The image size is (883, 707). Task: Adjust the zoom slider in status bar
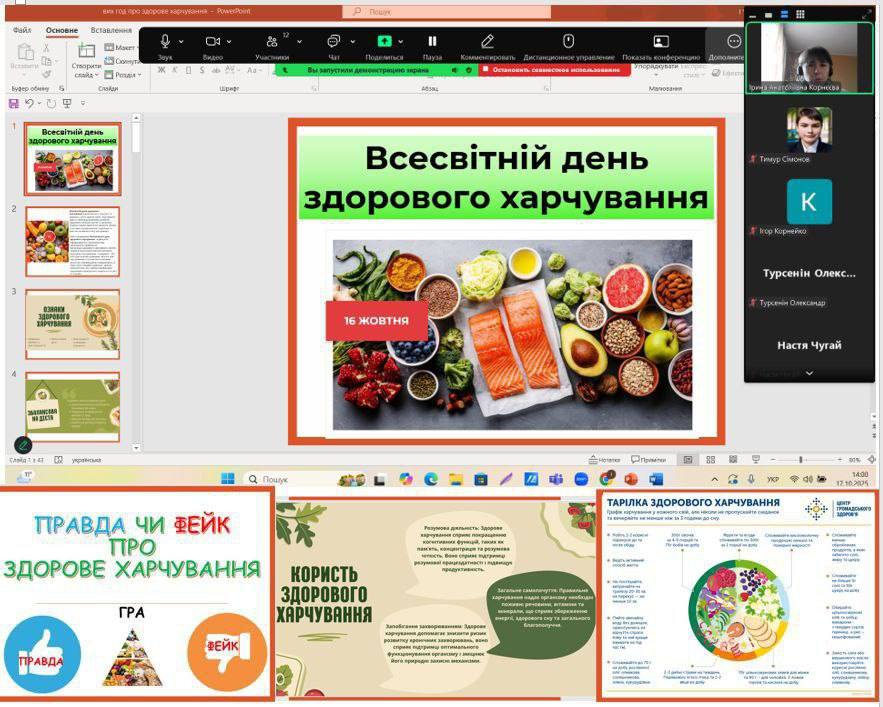tap(800, 460)
